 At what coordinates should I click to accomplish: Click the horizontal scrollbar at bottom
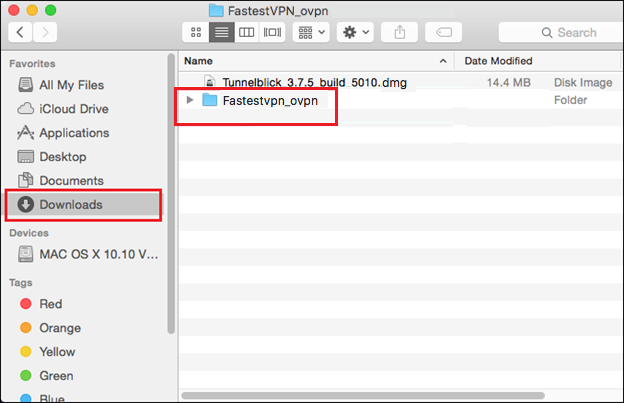363,395
